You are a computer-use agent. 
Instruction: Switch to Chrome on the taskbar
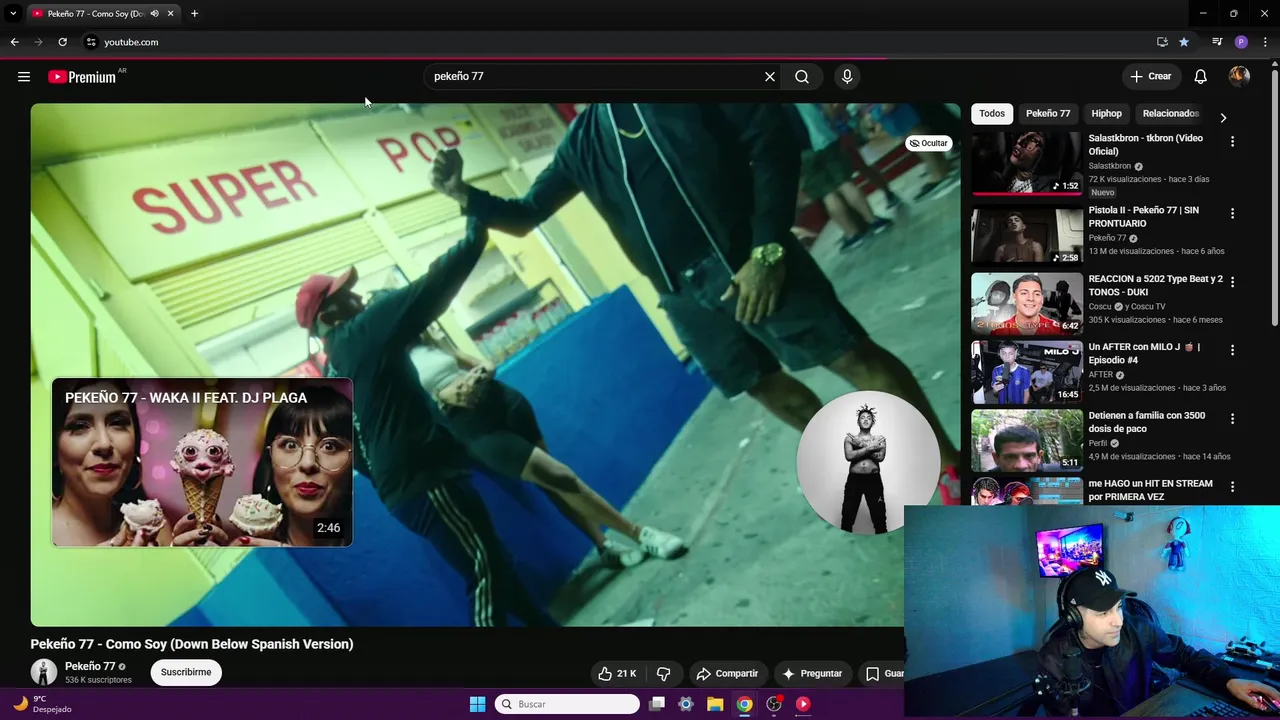pos(744,704)
